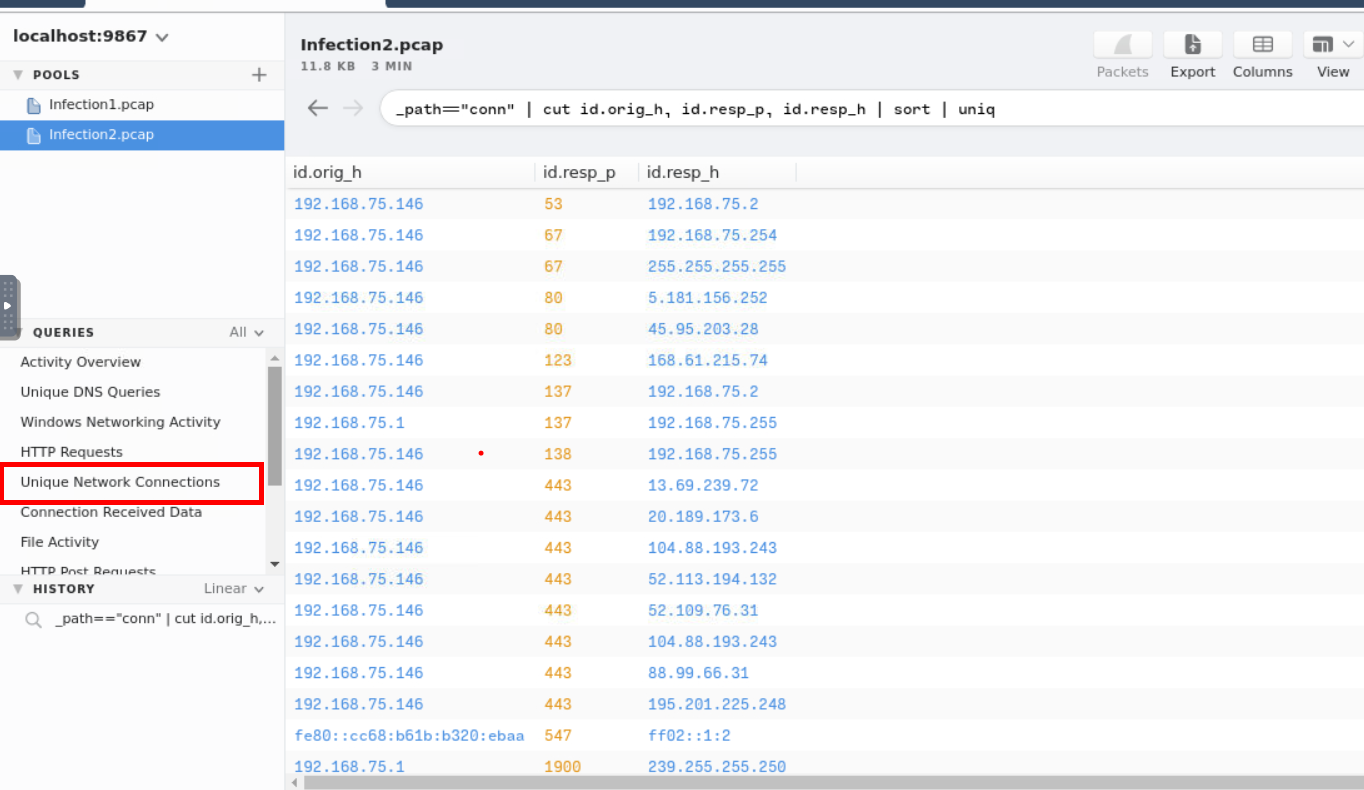The height and width of the screenshot is (790, 1364).
Task: Open the View layout menu
Action: pyautogui.click(x=1332, y=45)
